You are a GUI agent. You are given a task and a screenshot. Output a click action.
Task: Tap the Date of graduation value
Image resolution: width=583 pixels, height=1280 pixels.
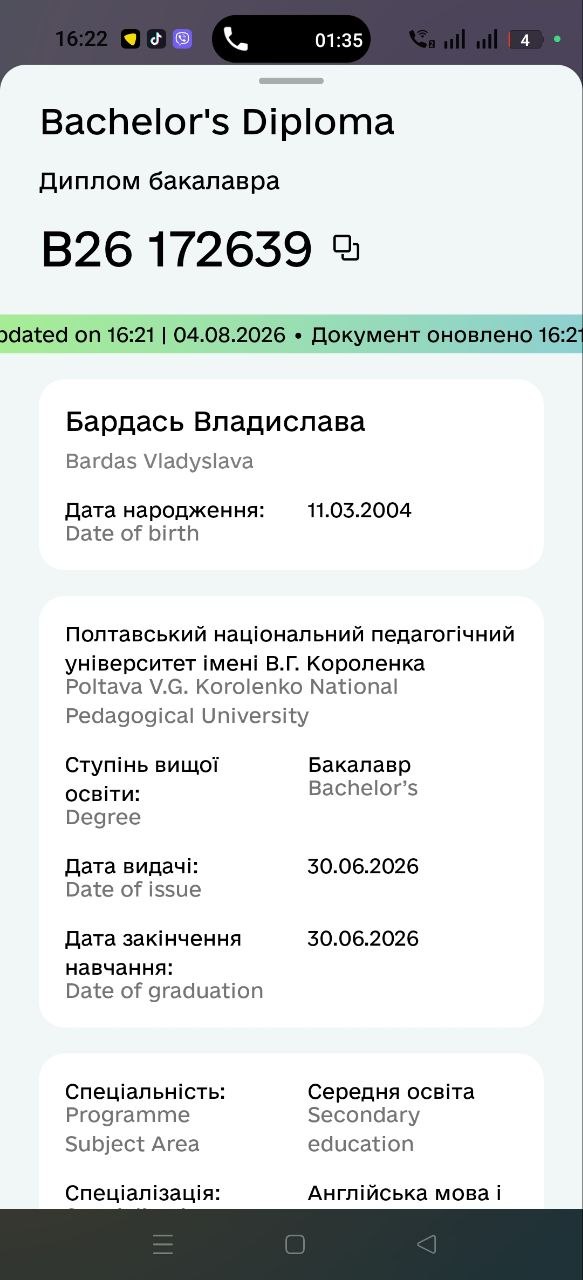[x=363, y=939]
